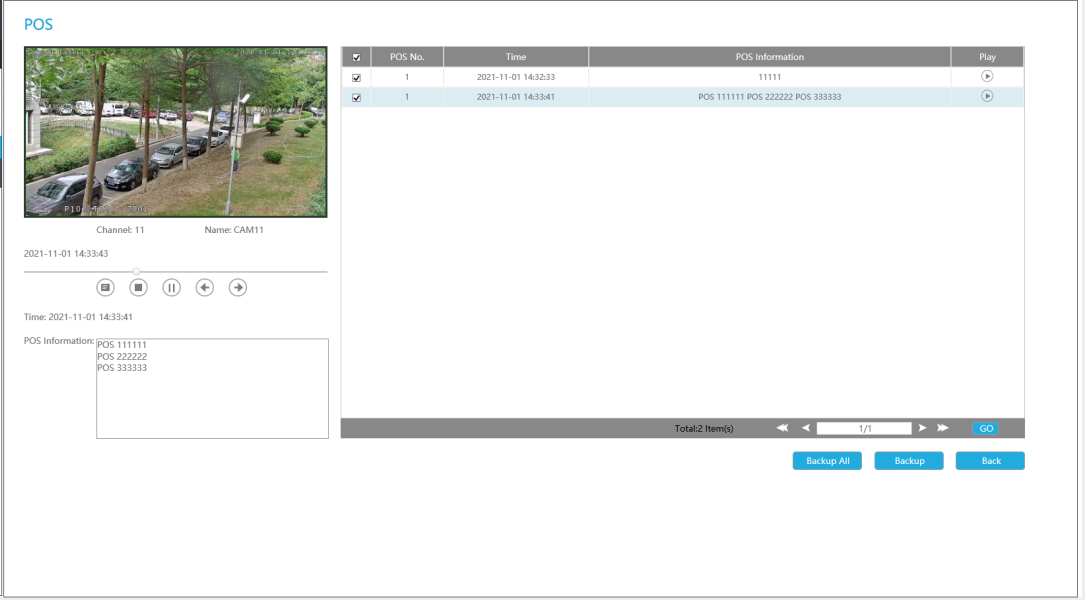Stop the video playback

(x=139, y=288)
